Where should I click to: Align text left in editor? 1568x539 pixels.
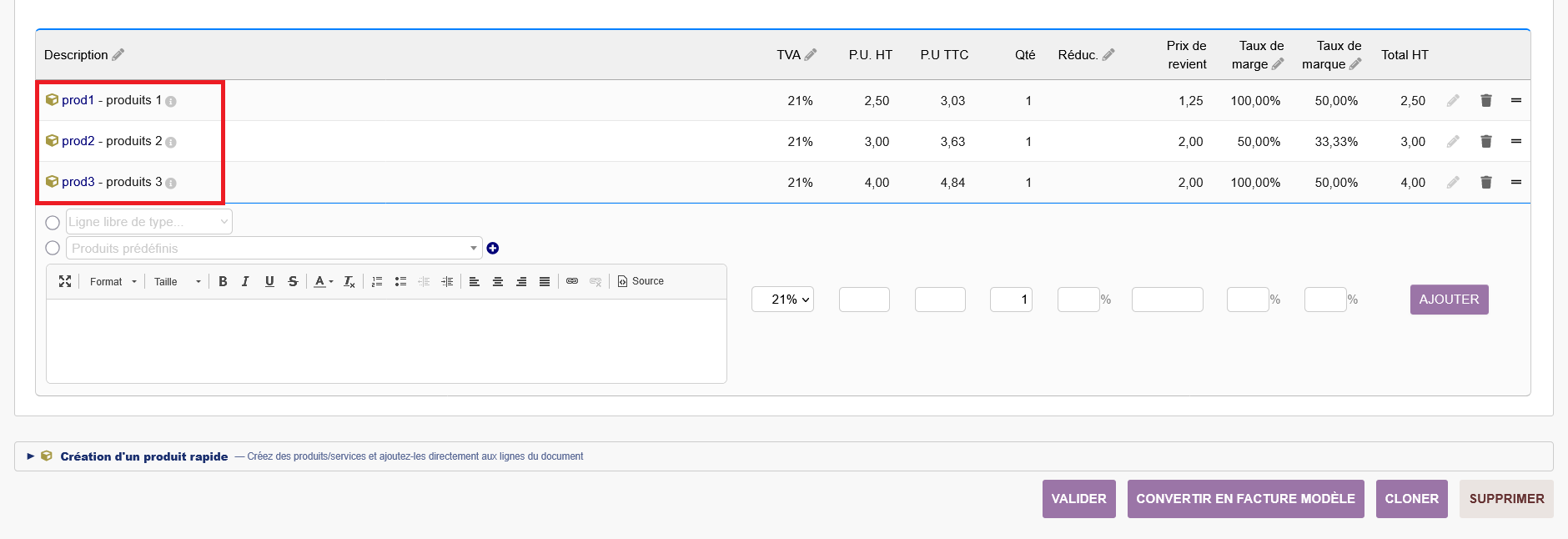475,281
